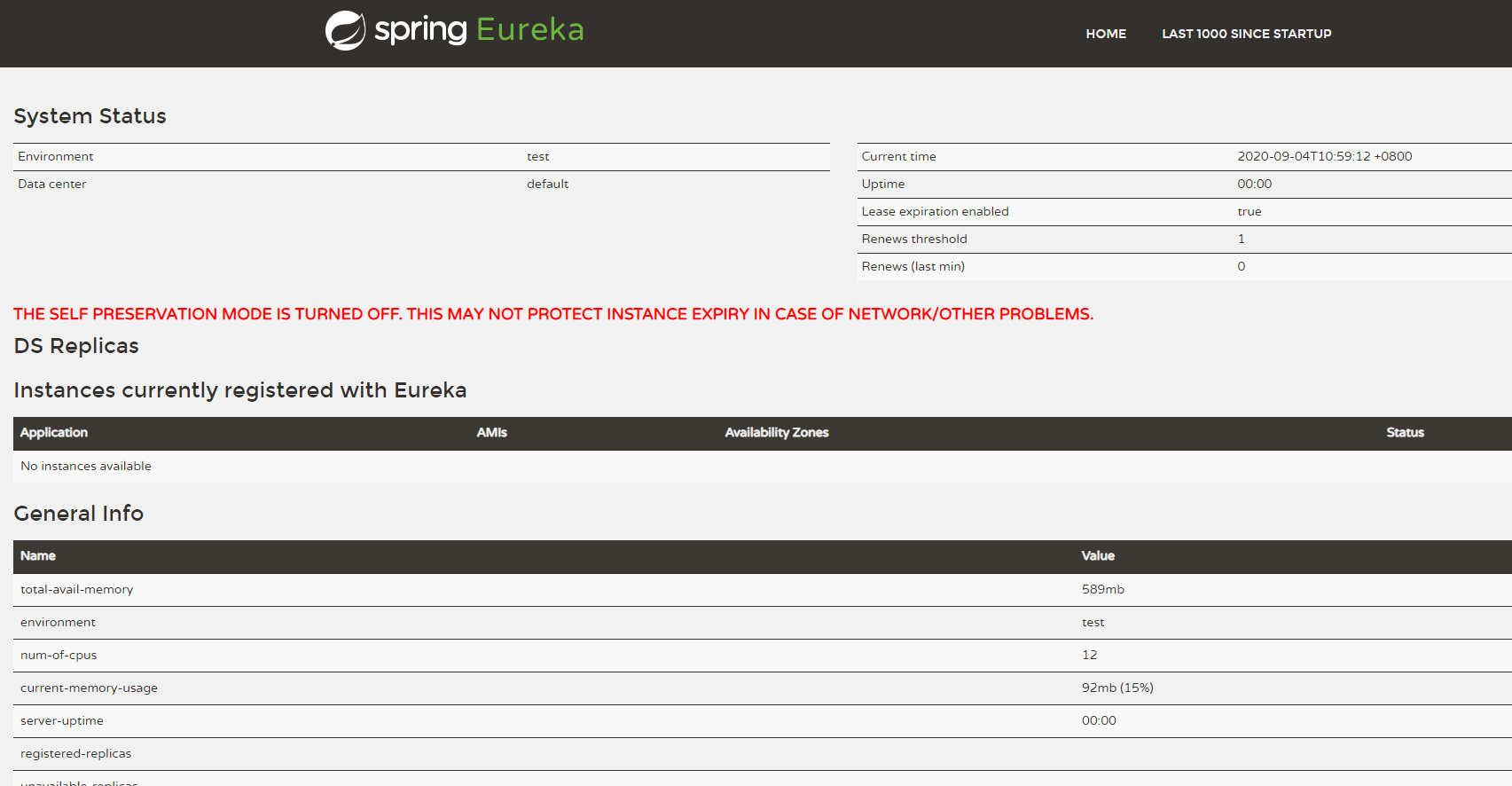Click the Renews (last min) label
Image resolution: width=1512 pixels, height=786 pixels.
913,266
